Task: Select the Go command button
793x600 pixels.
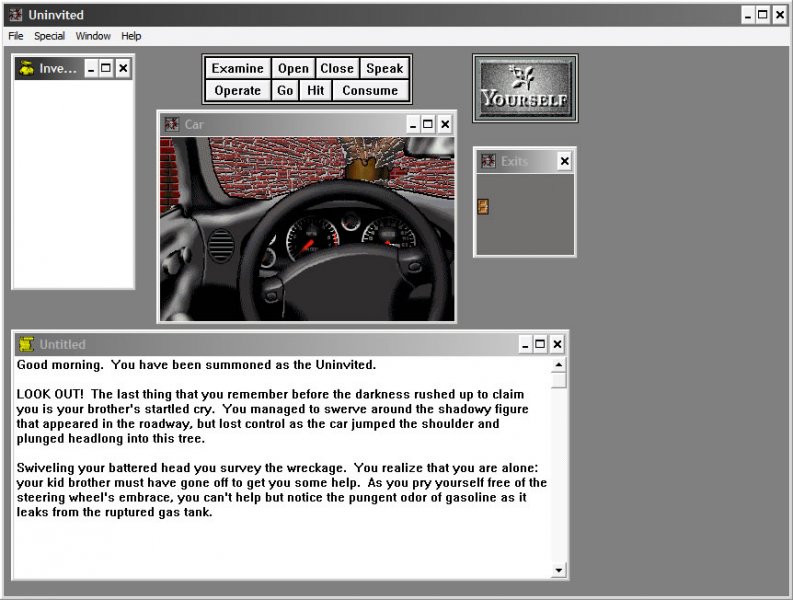Action: 285,91
